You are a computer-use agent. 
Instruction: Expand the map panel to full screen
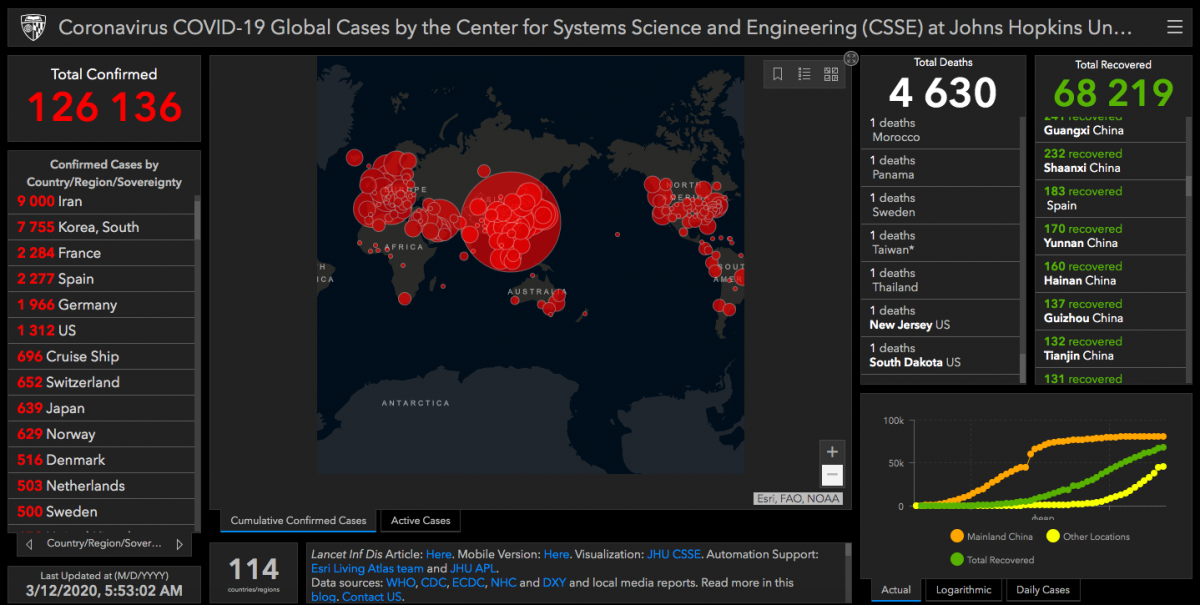pyautogui.click(x=851, y=58)
